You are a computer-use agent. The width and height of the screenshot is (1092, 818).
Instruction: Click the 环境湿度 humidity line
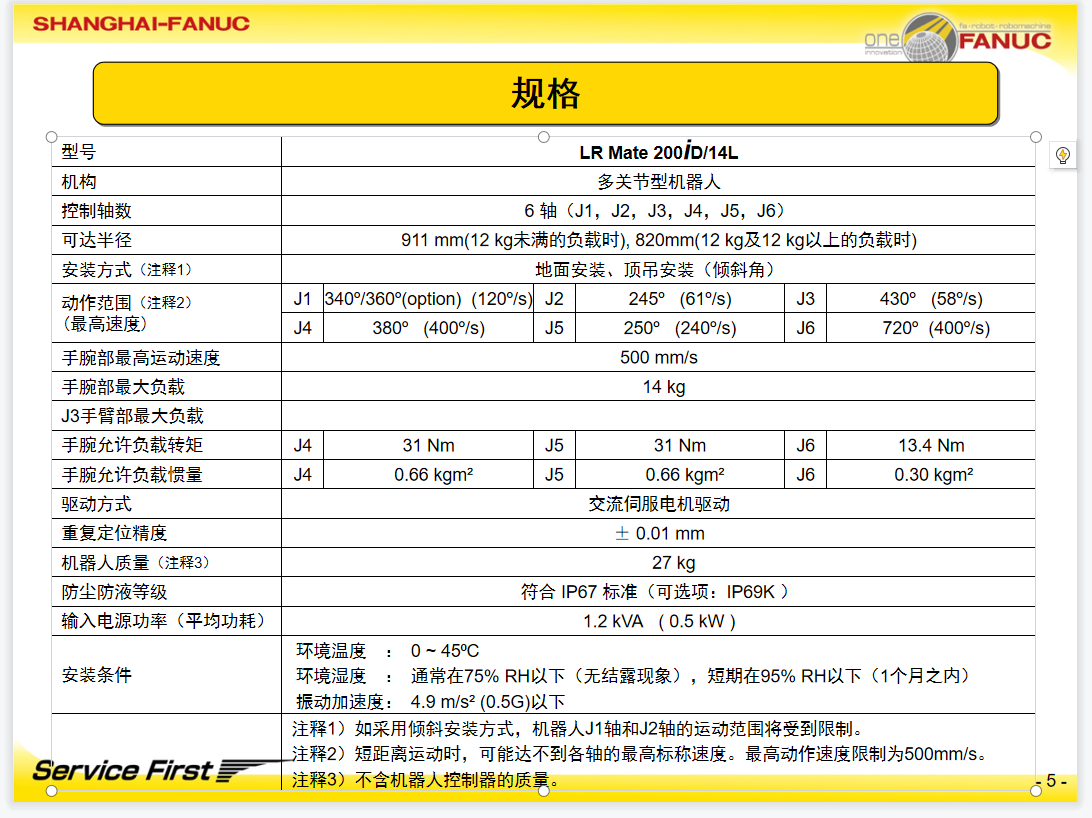point(632,676)
